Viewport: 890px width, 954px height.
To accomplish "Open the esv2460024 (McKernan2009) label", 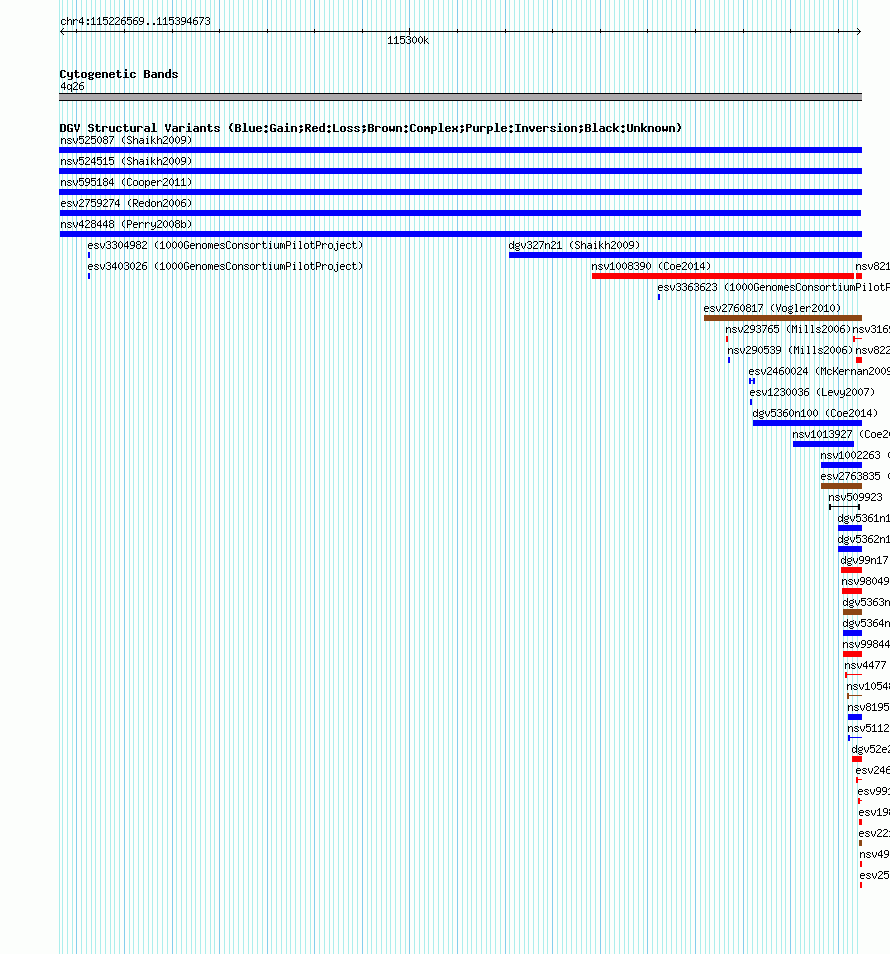I will tap(819, 371).
